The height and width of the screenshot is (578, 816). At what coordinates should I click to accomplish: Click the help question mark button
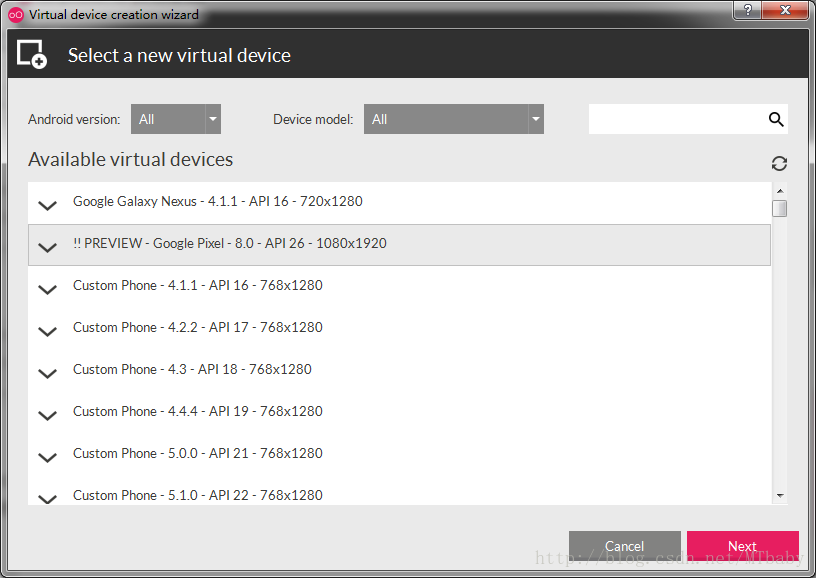[x=748, y=10]
